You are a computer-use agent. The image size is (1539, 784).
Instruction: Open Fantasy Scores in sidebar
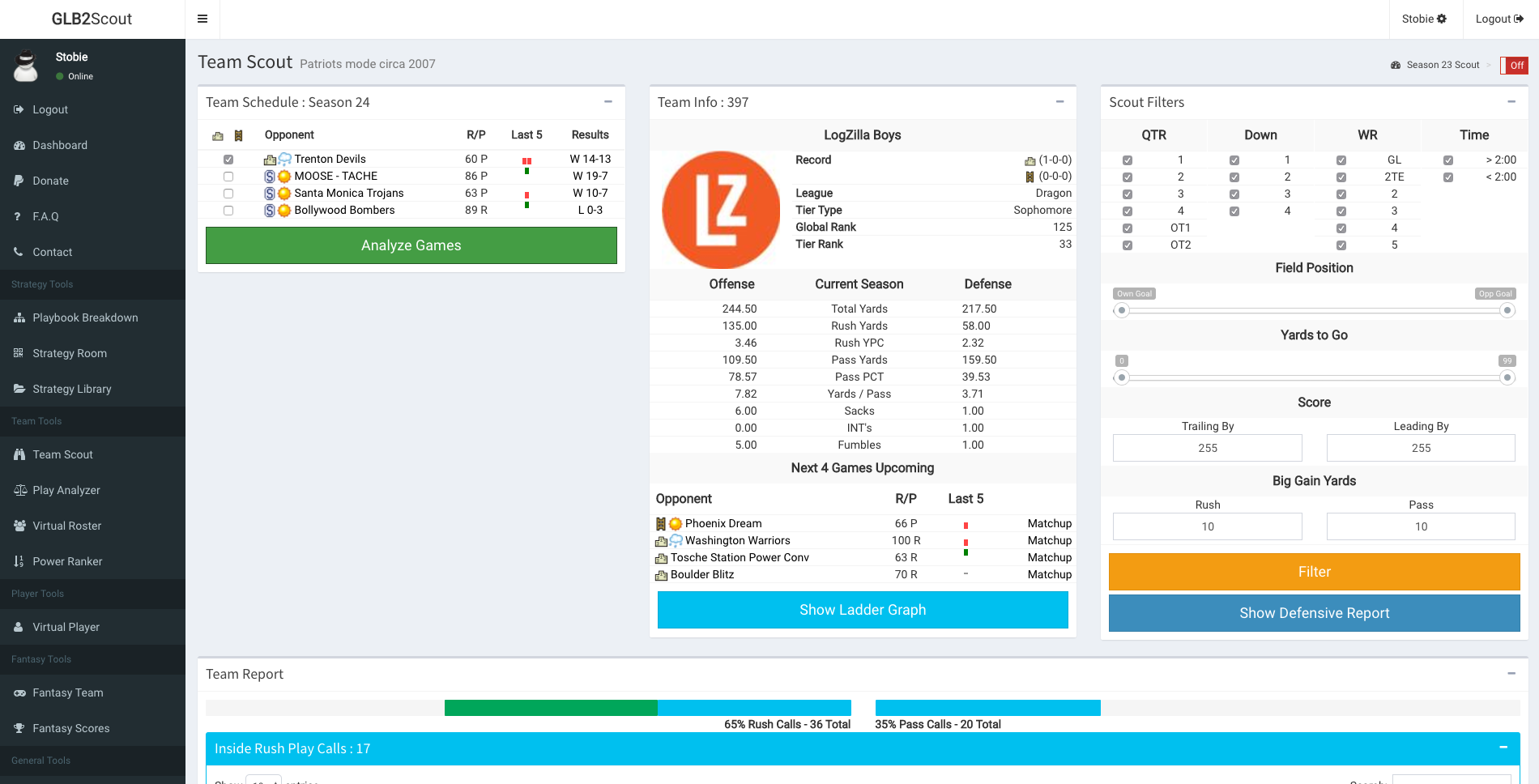(70, 728)
